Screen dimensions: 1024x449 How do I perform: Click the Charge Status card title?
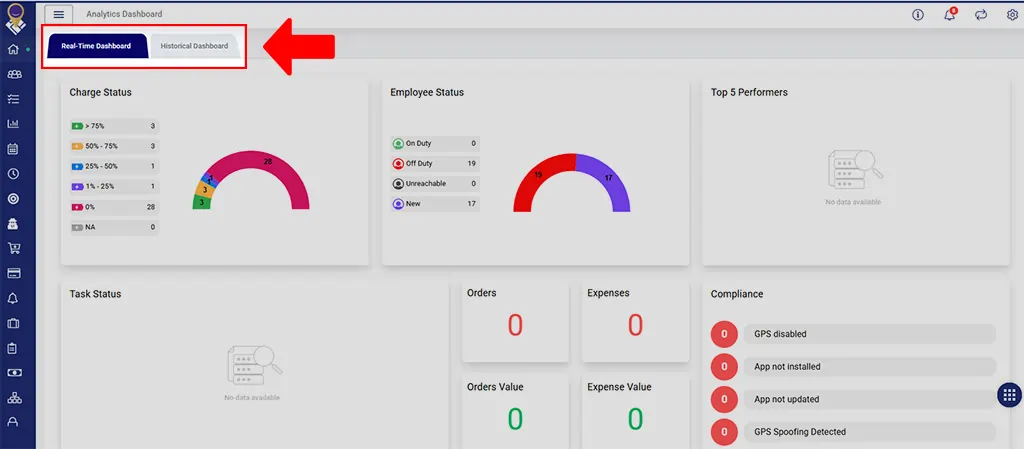tap(101, 93)
